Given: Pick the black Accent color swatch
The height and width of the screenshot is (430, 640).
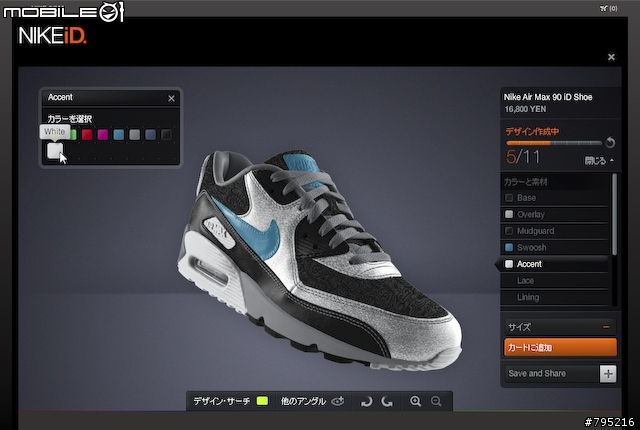Looking at the screenshot, I should 167,135.
